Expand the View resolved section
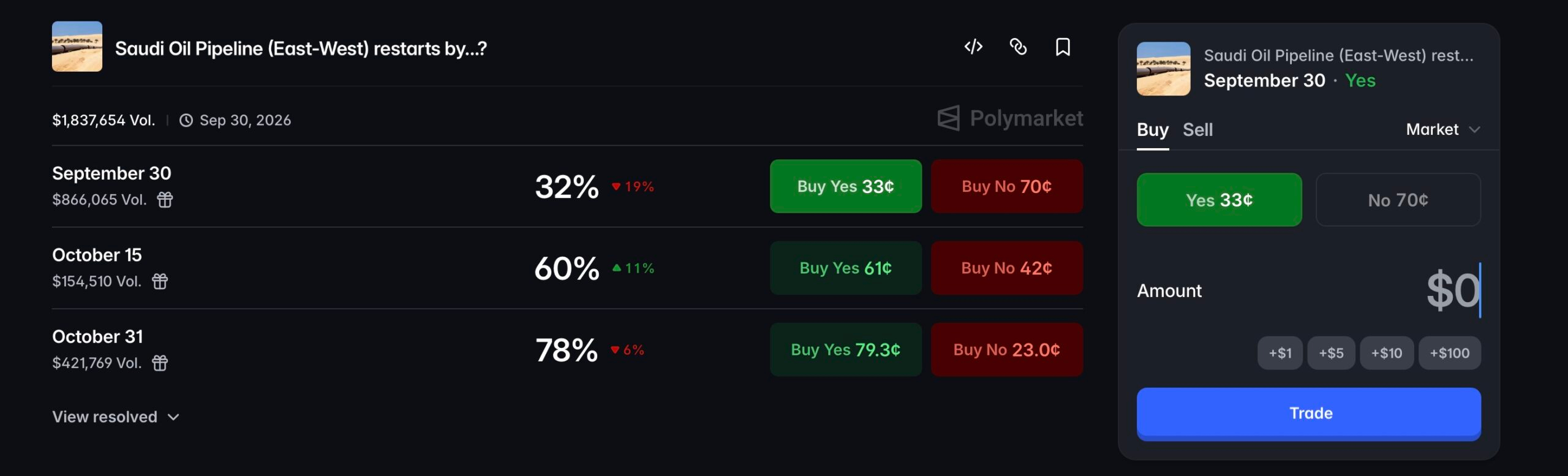The width and height of the screenshot is (1568, 476). 116,417
